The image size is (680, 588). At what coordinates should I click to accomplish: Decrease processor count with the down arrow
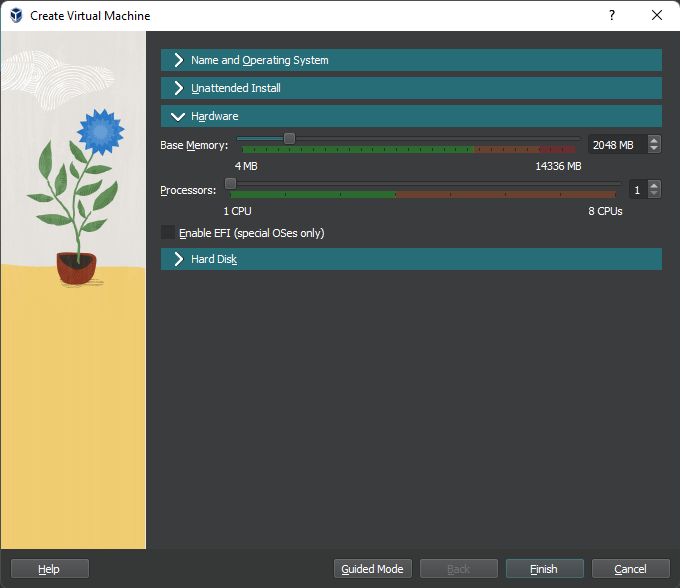pos(654,193)
